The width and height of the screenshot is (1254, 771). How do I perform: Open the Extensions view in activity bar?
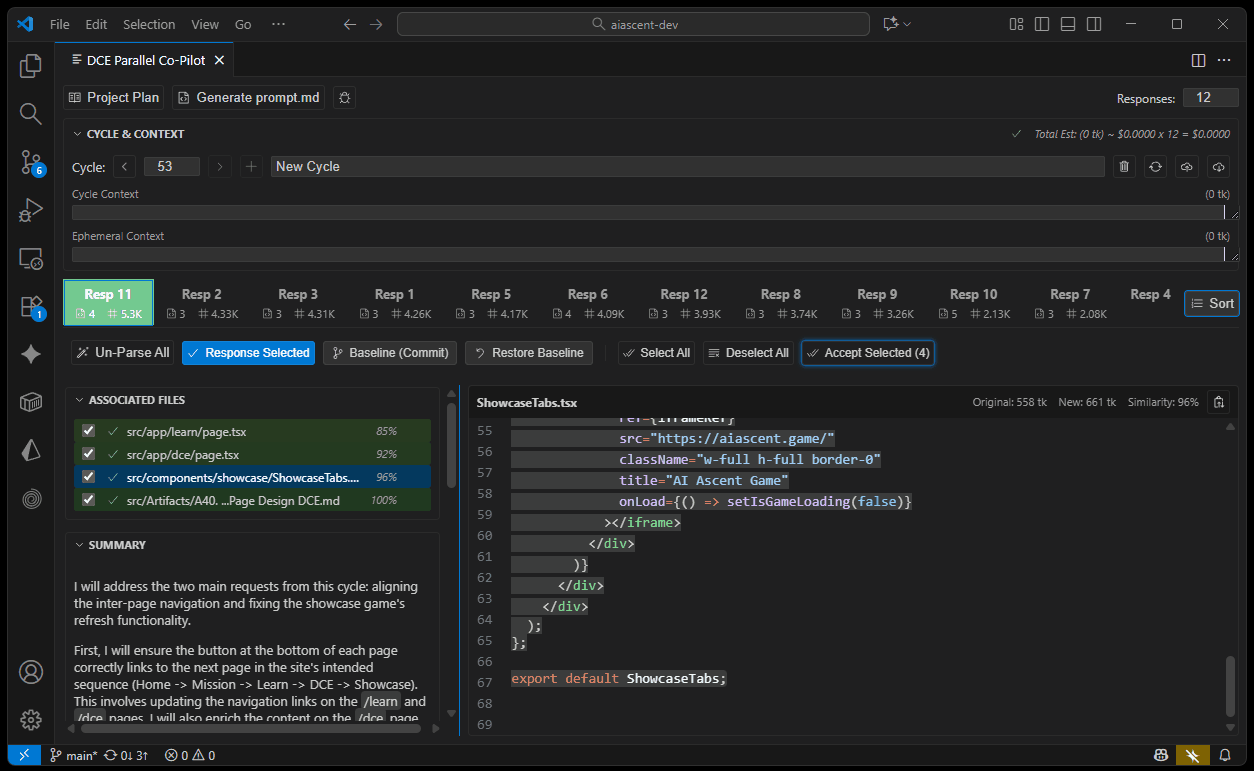[31, 306]
